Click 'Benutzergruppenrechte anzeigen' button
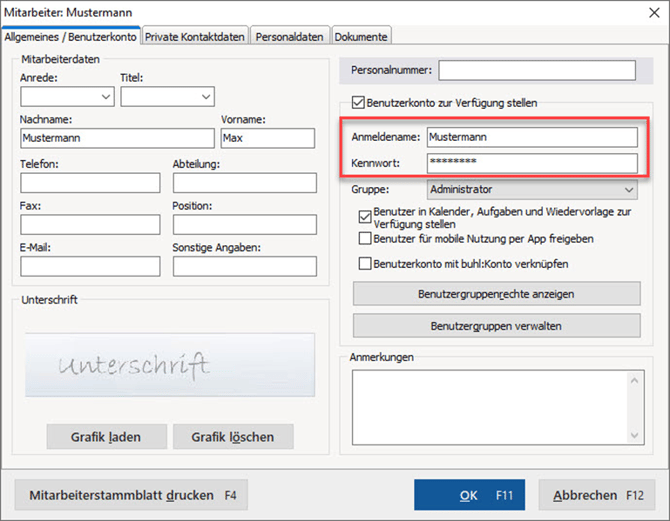Screen dimensions: 670x521 click(496, 294)
